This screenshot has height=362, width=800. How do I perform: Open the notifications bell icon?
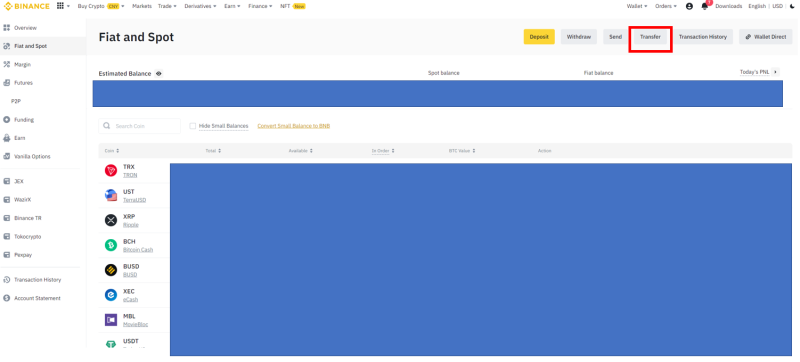[x=705, y=6]
